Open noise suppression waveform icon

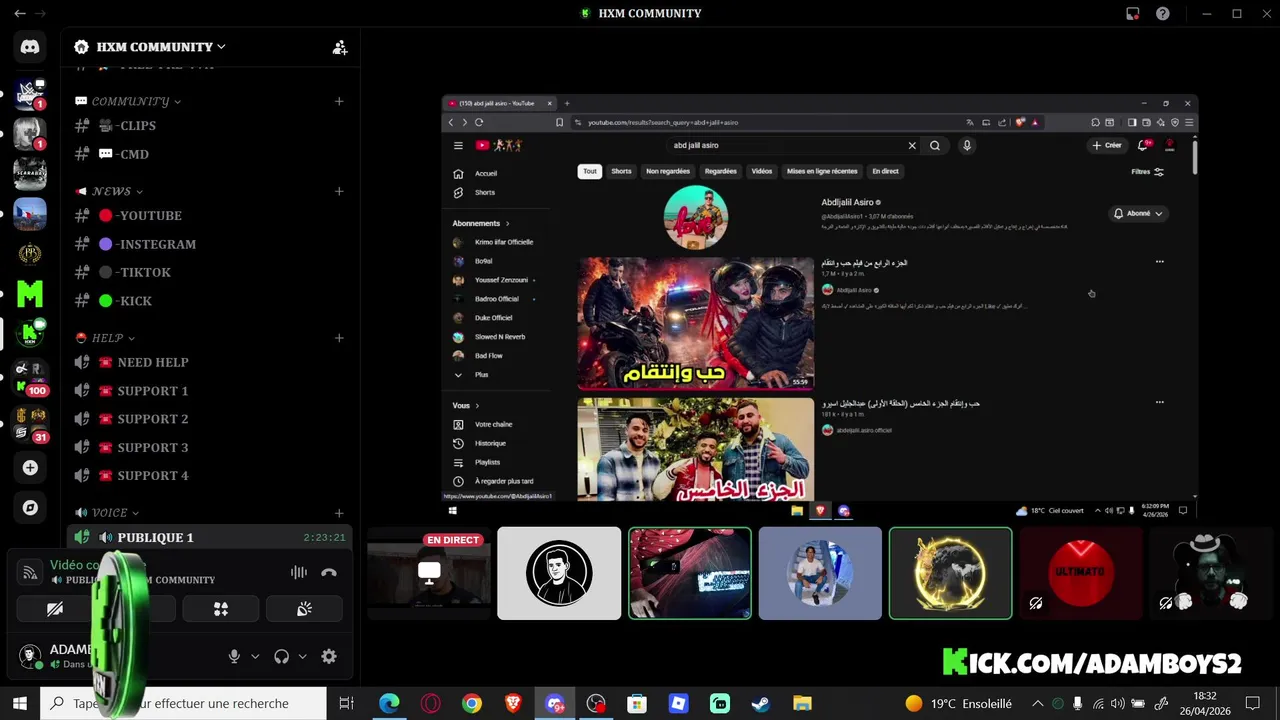(298, 572)
